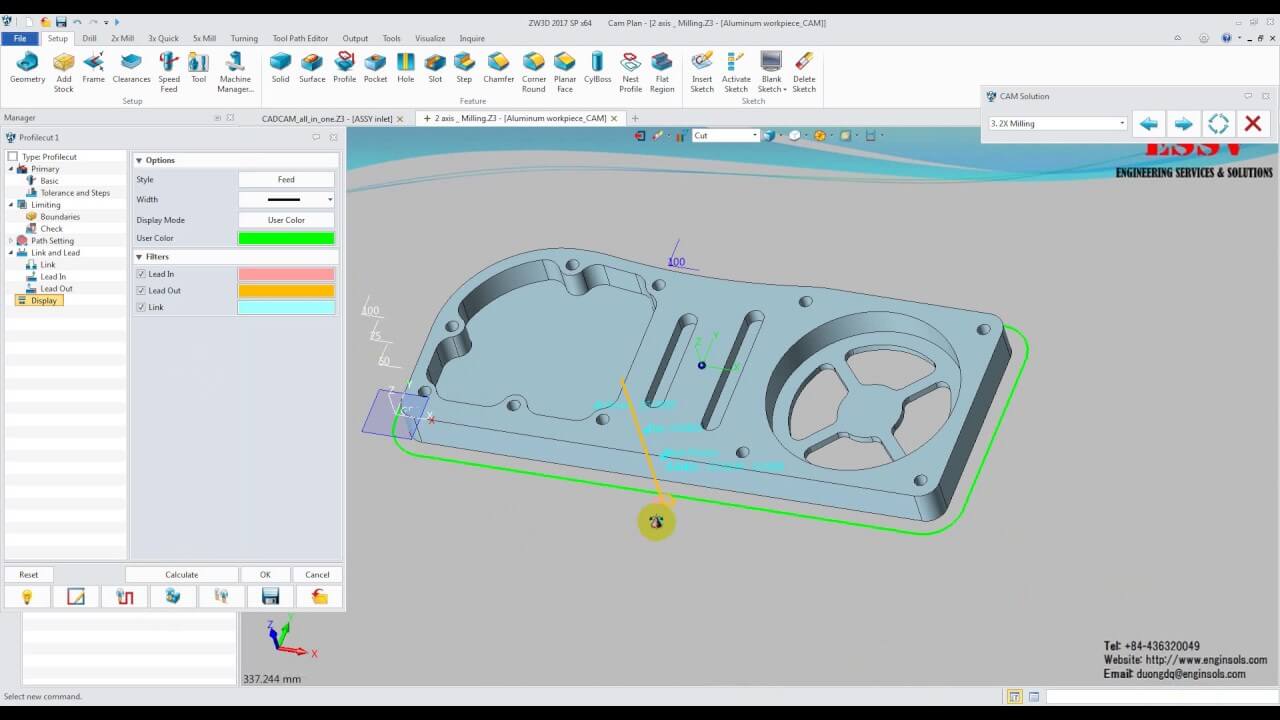Click the green User Color swatch

point(286,238)
